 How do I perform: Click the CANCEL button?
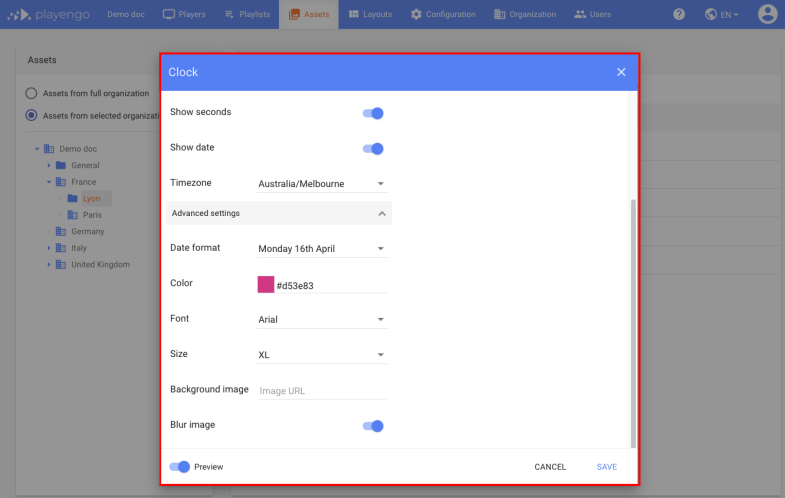pos(550,467)
